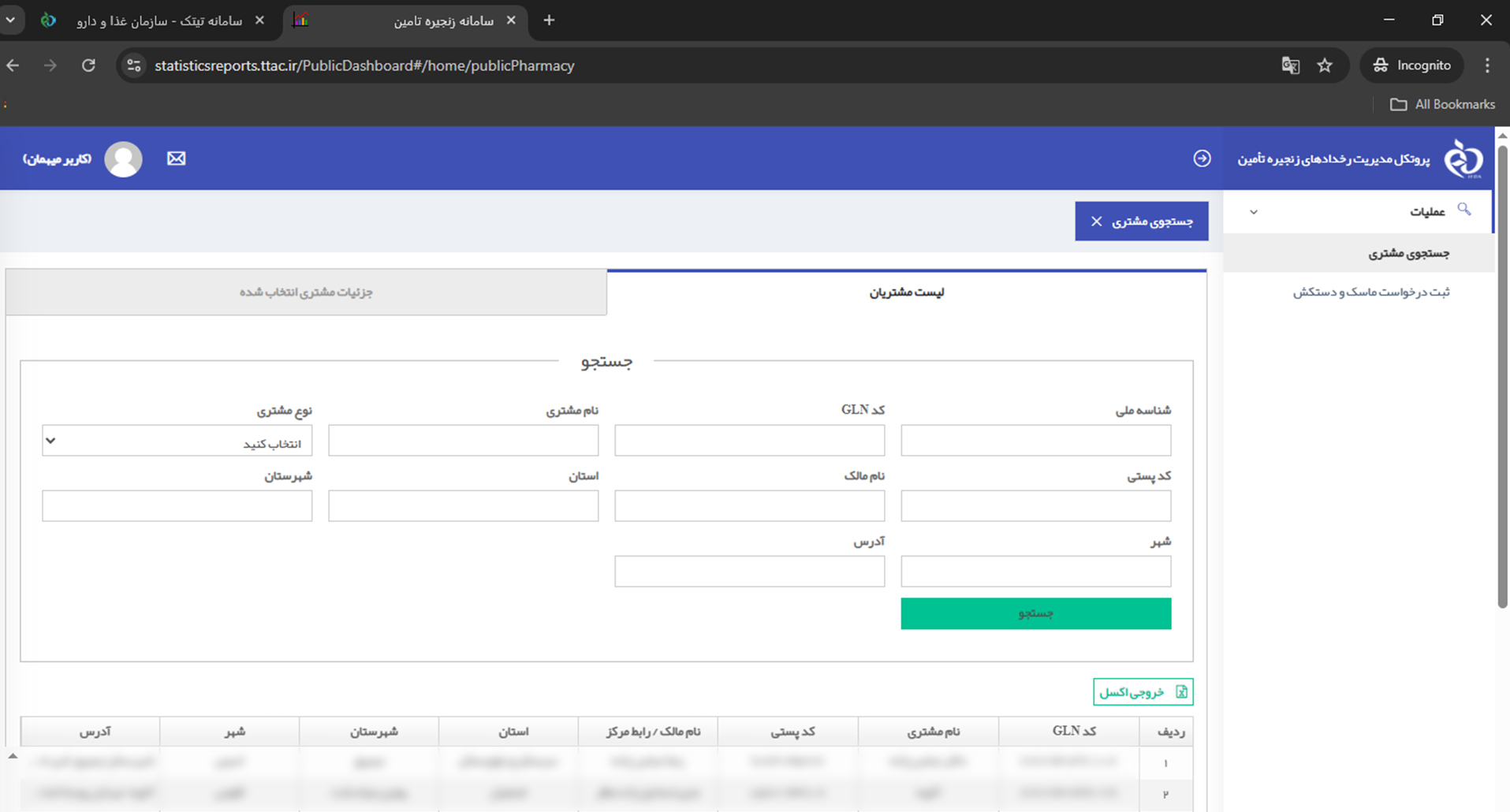Open ثبت درخواست ماسک و دستکش menu item
Screen dimensions: 1510x812
click(x=1370, y=292)
